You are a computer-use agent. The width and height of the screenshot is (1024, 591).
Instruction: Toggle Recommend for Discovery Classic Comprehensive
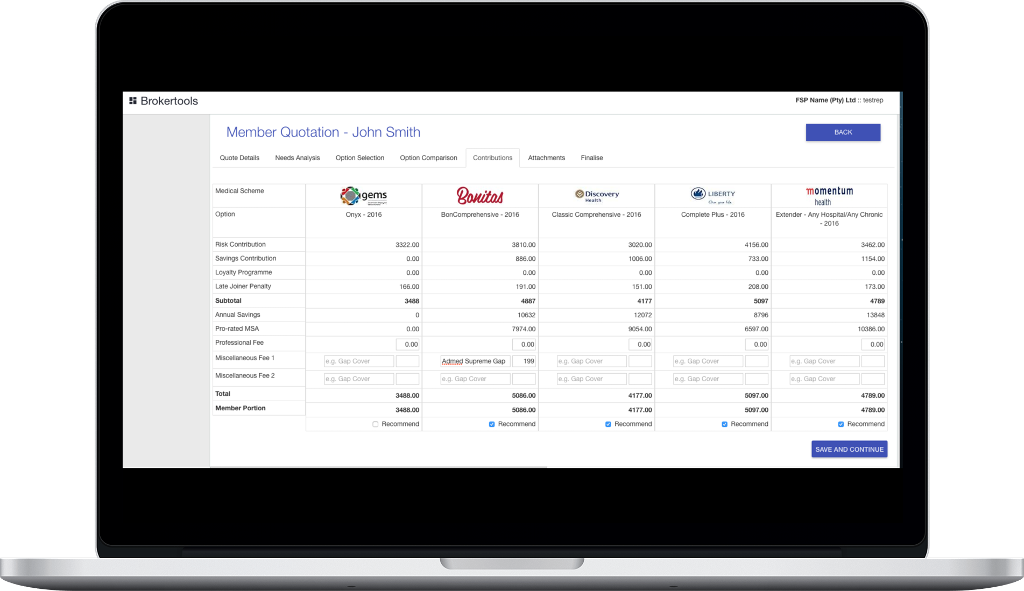(x=608, y=424)
